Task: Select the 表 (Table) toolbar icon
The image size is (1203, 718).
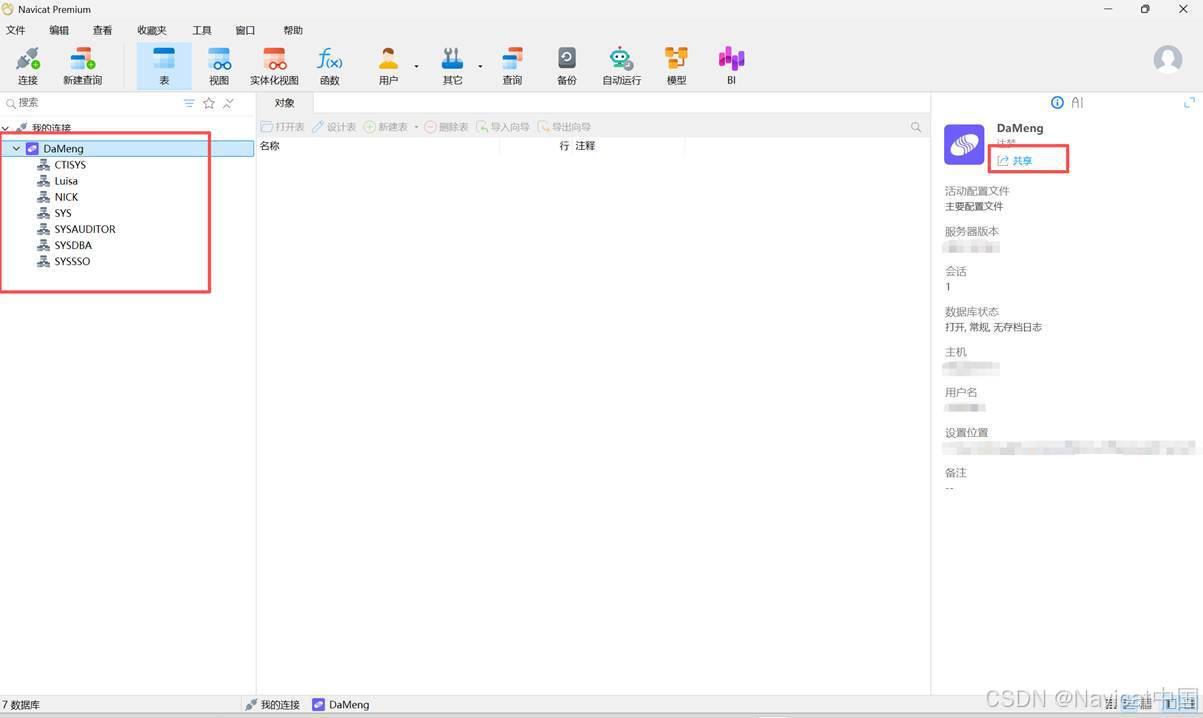Action: pyautogui.click(x=164, y=66)
